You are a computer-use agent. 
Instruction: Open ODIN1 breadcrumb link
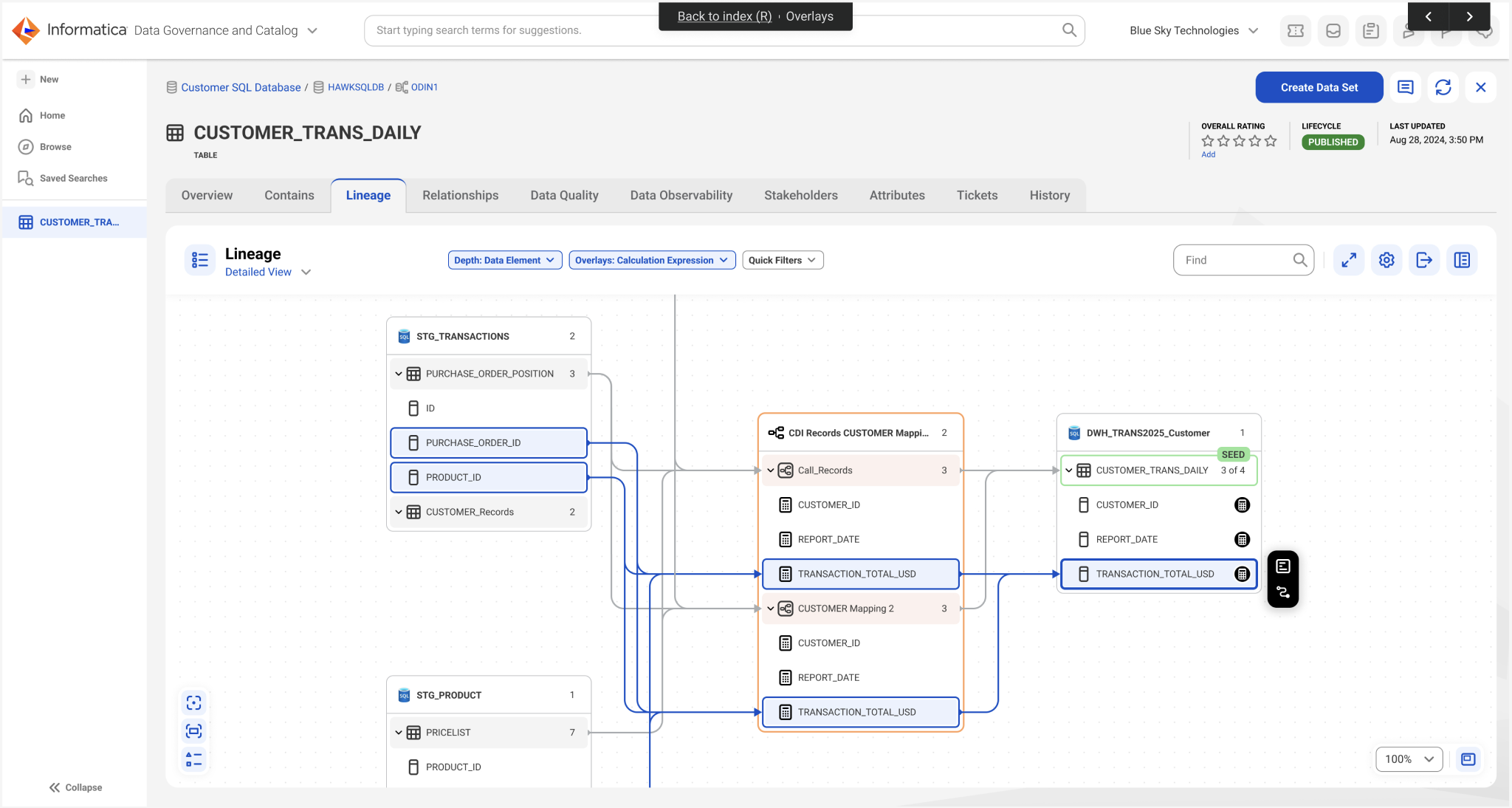[425, 87]
